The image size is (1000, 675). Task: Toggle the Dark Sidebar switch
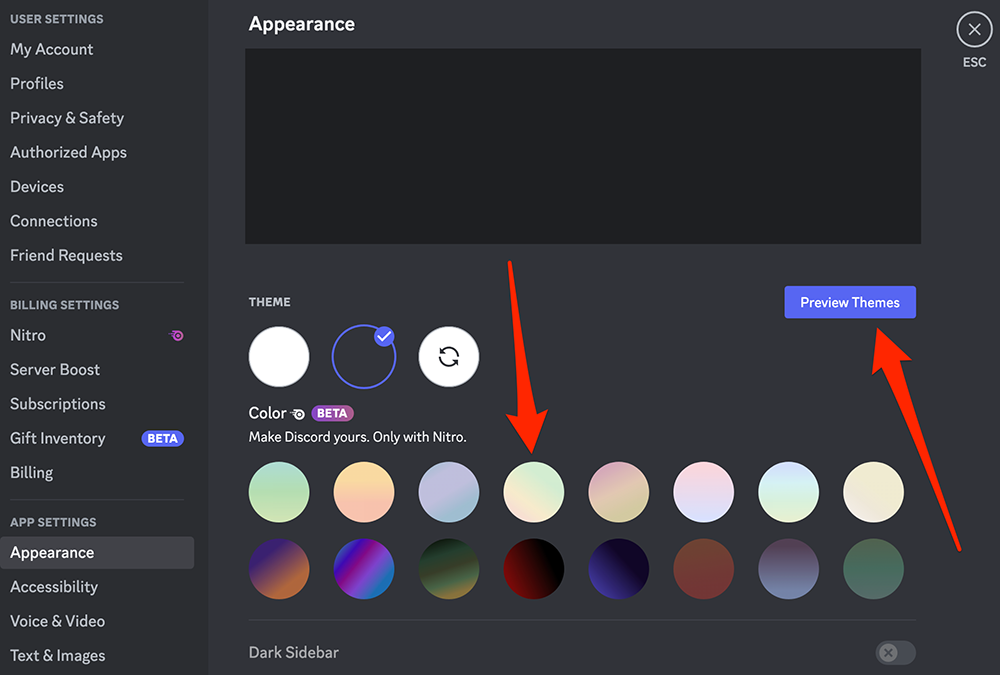click(895, 653)
